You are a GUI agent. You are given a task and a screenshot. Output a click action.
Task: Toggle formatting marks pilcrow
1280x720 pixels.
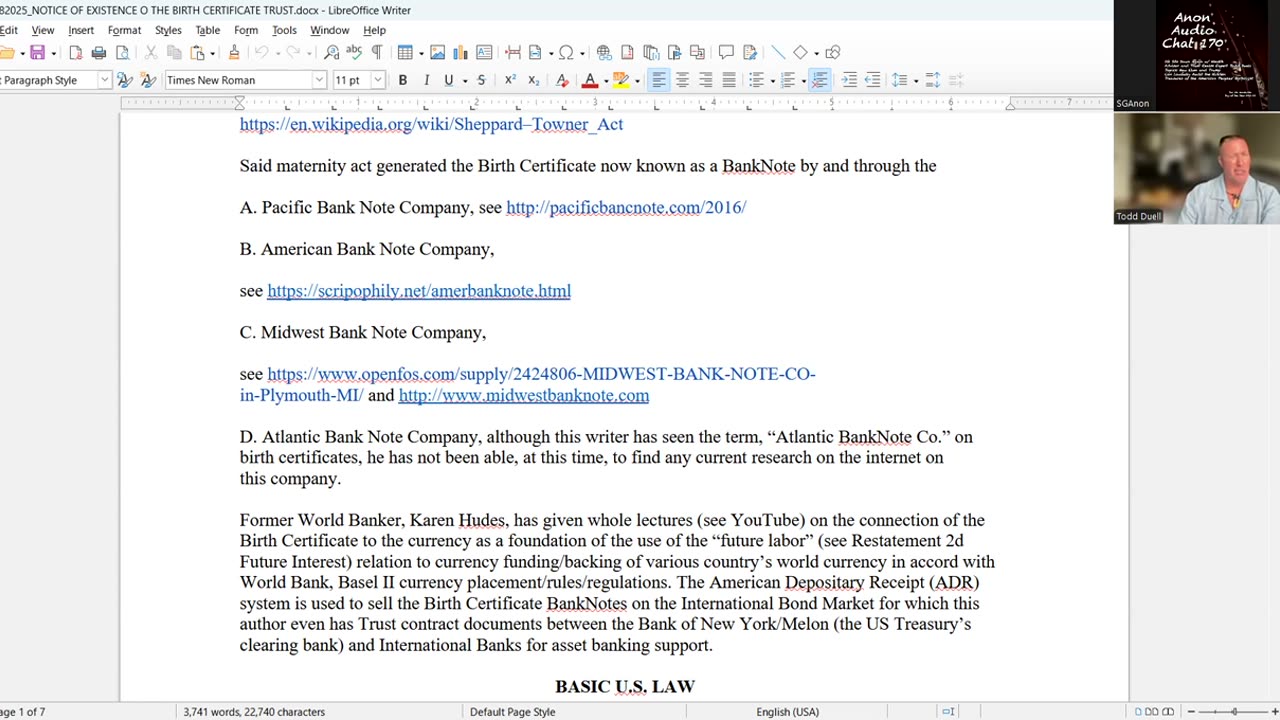click(377, 53)
